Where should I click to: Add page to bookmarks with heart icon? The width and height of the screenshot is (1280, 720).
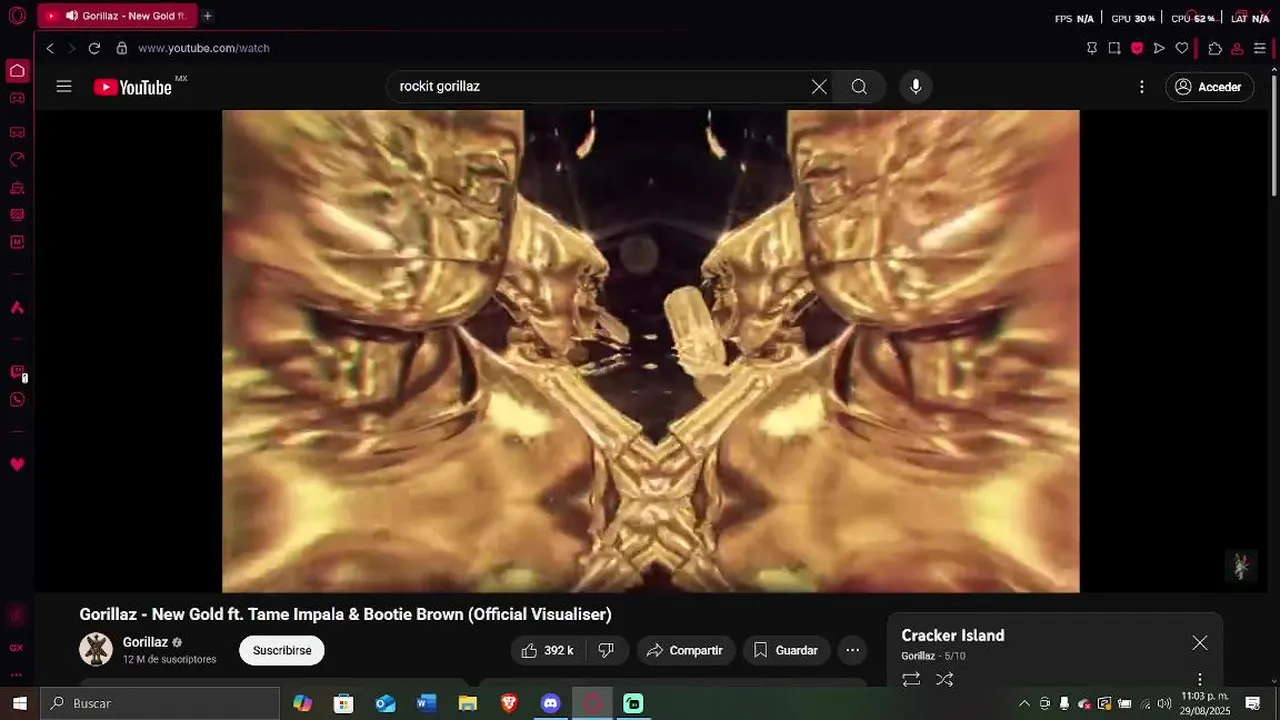pyautogui.click(x=1182, y=48)
